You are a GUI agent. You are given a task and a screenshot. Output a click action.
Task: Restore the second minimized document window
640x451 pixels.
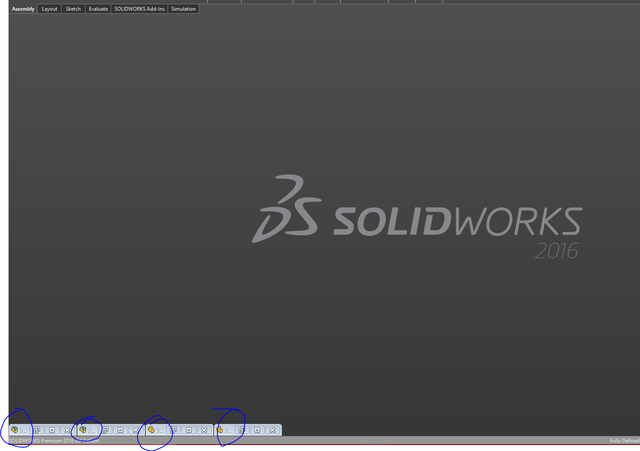[105, 430]
